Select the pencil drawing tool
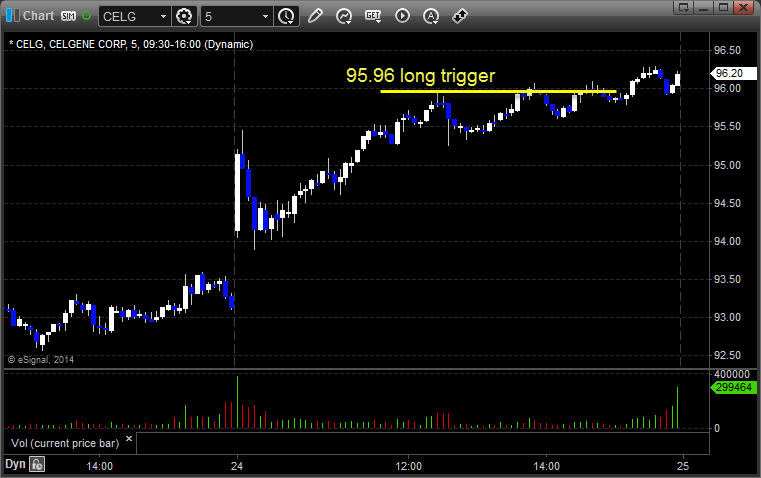This screenshot has width=761, height=478. (315, 16)
